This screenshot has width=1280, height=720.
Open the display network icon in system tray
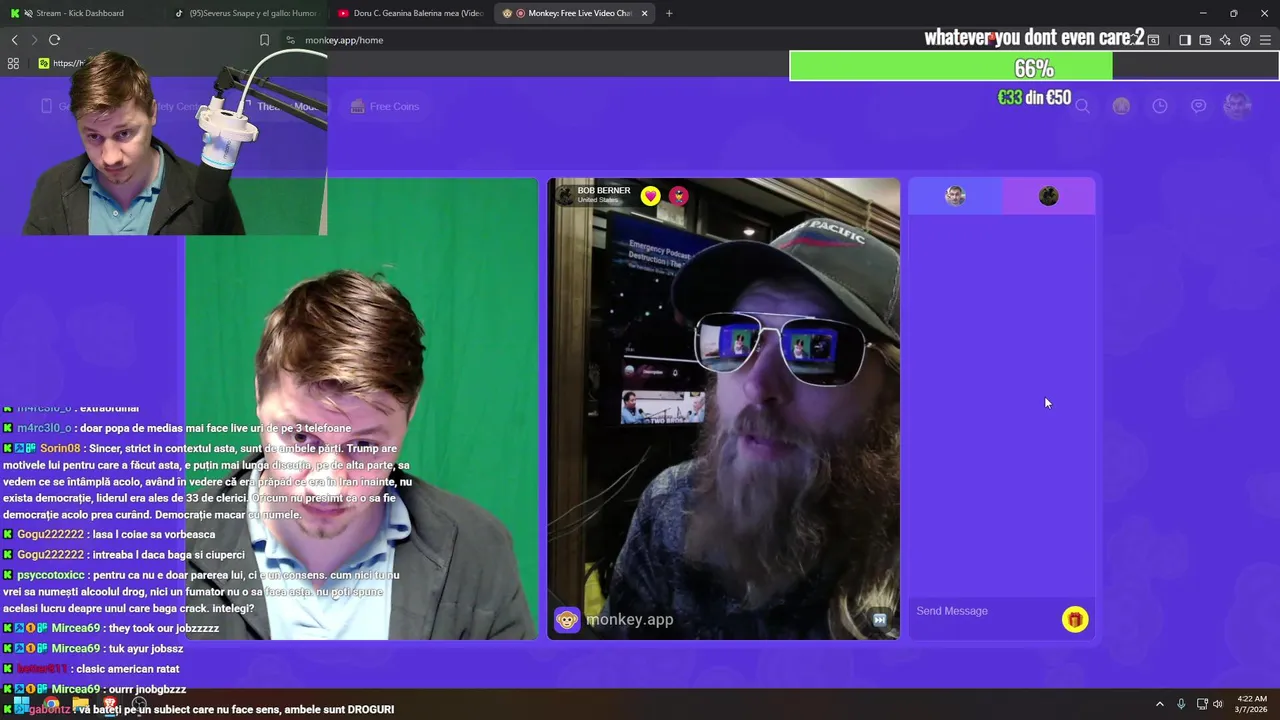click(1202, 704)
